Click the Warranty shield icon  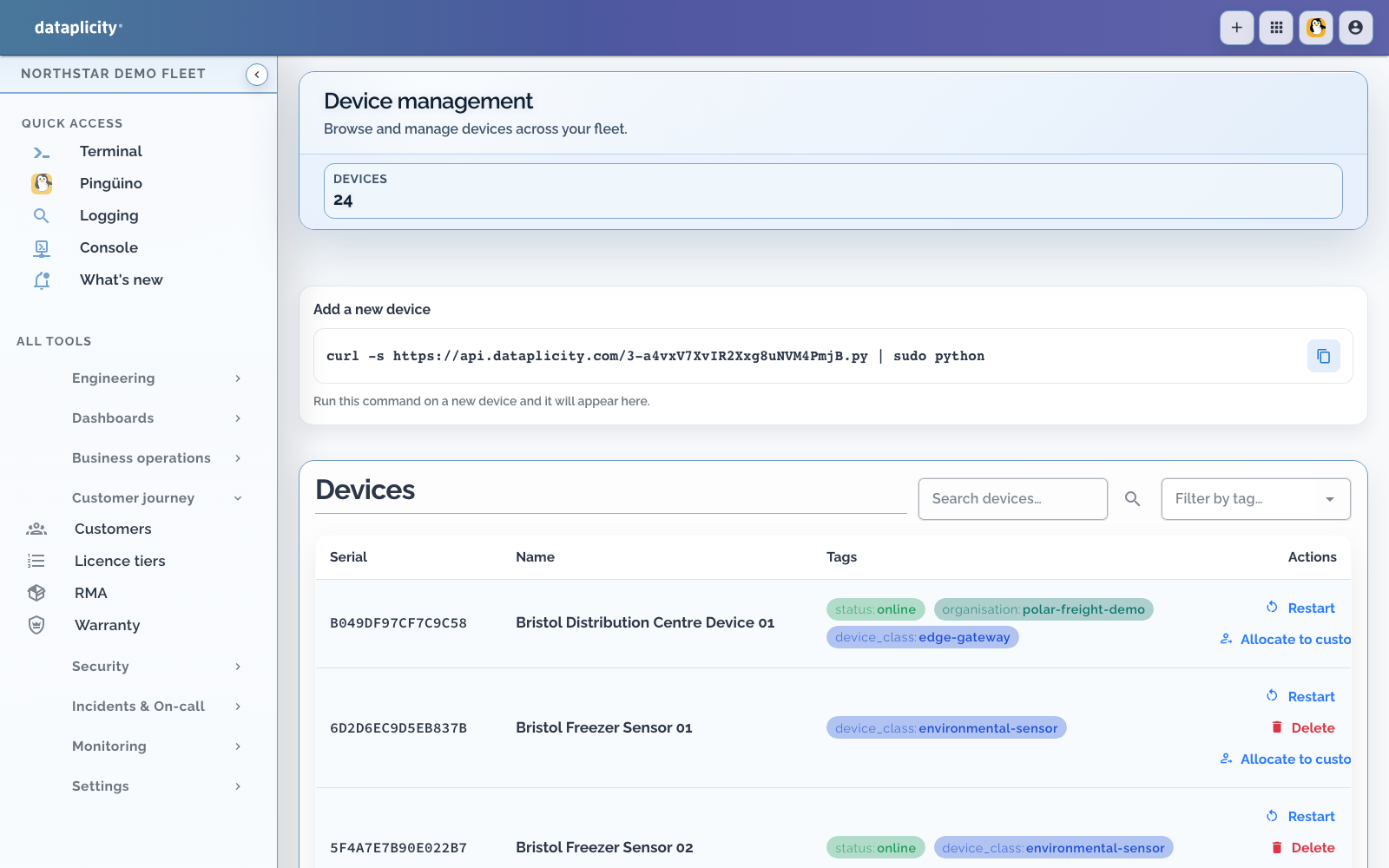tap(36, 625)
